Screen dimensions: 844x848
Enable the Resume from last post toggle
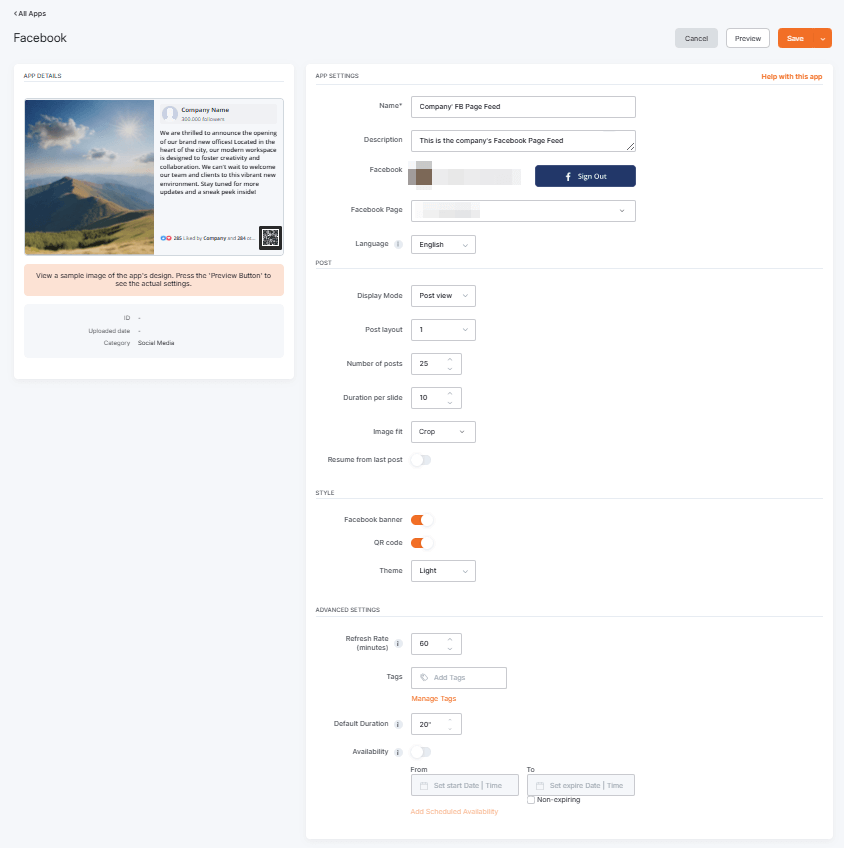click(x=421, y=459)
